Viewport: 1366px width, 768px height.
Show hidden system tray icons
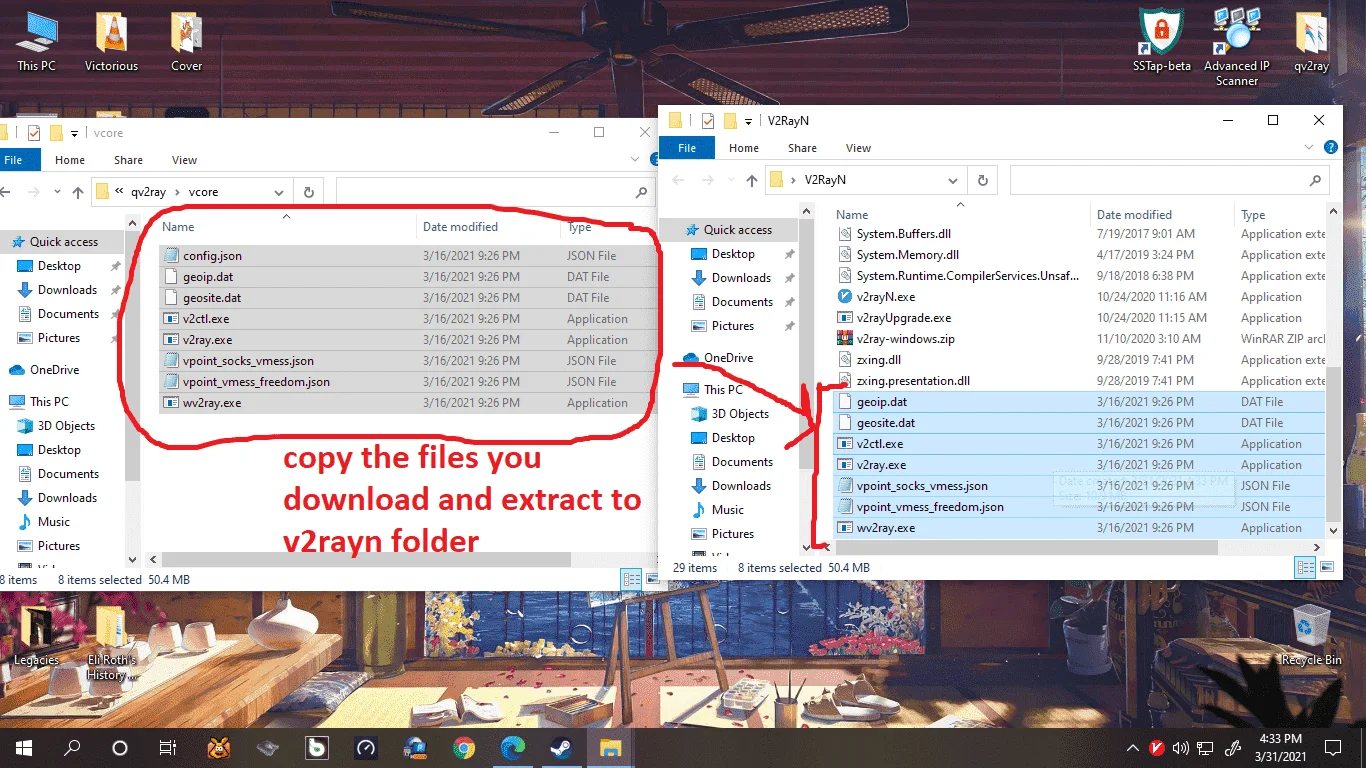pyautogui.click(x=1132, y=747)
